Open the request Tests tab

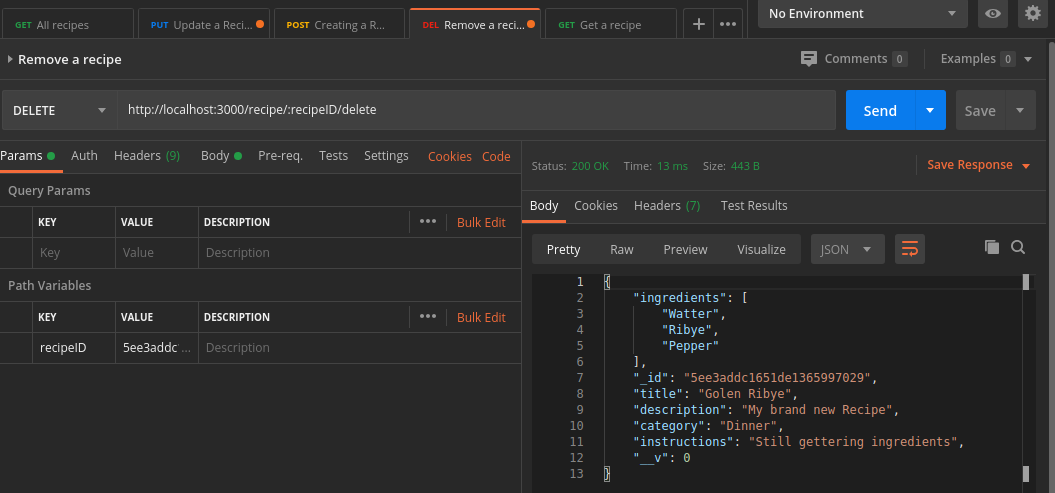pos(333,156)
